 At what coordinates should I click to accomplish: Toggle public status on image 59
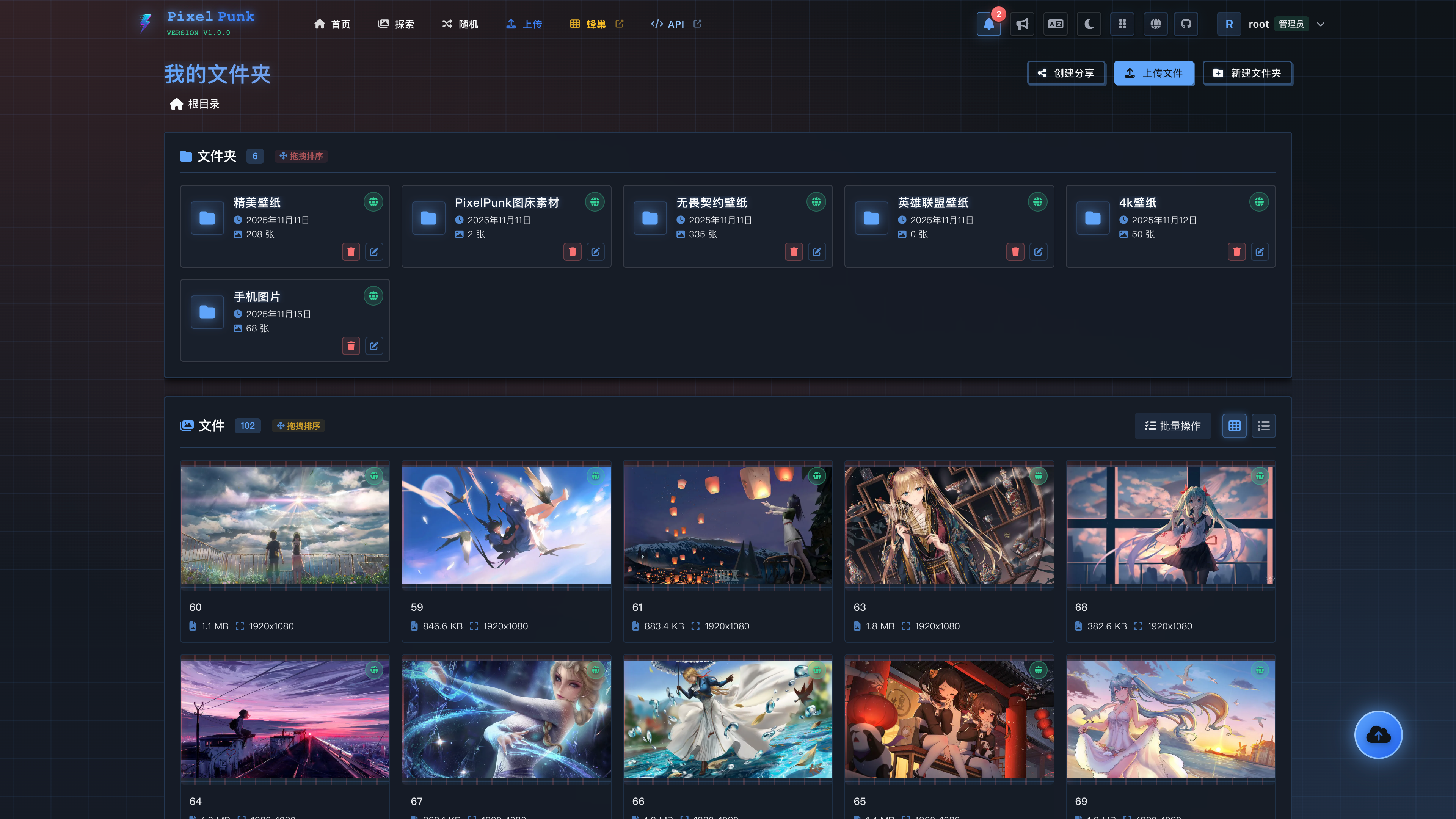click(595, 476)
